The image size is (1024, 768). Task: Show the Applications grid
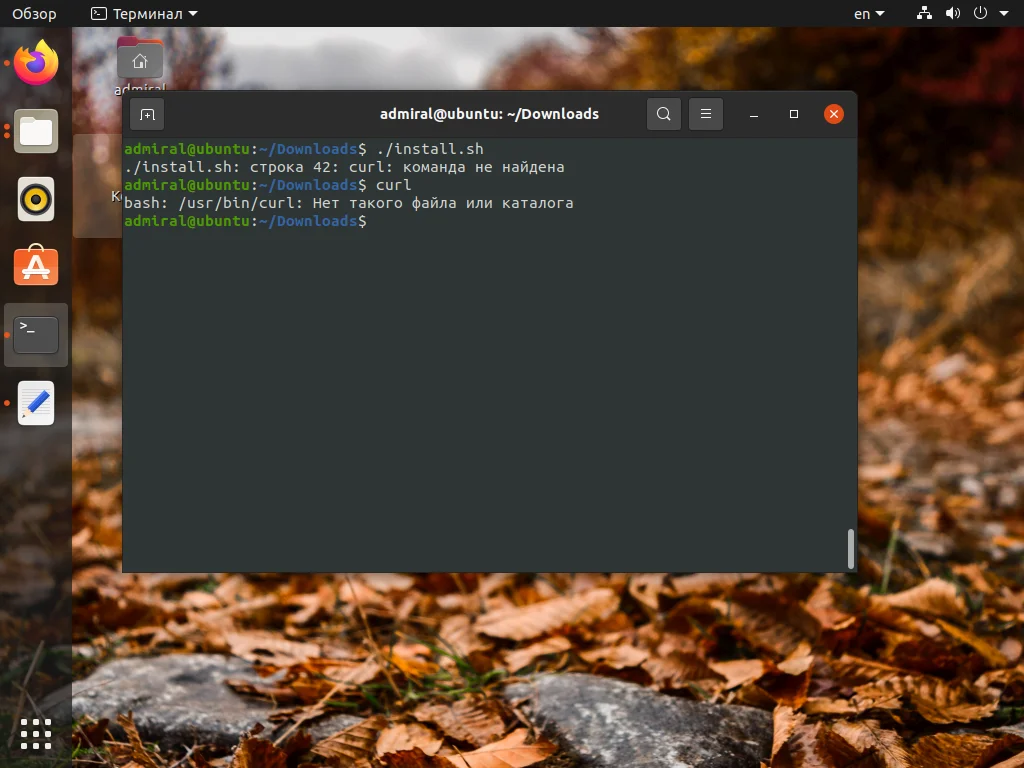[36, 734]
